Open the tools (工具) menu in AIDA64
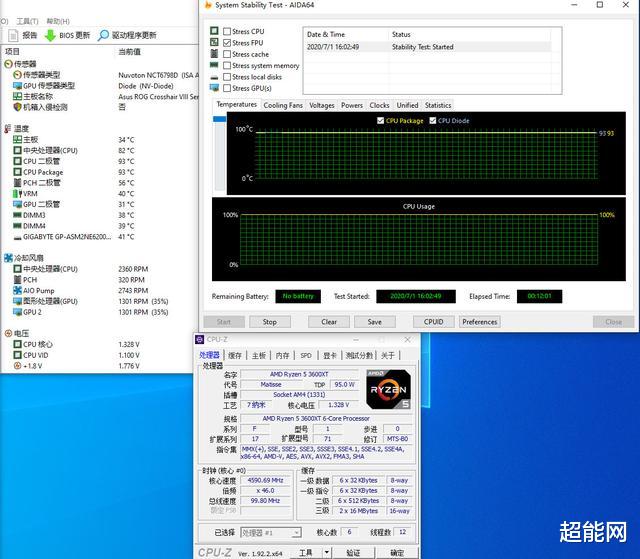640x559 pixels. click(27, 21)
